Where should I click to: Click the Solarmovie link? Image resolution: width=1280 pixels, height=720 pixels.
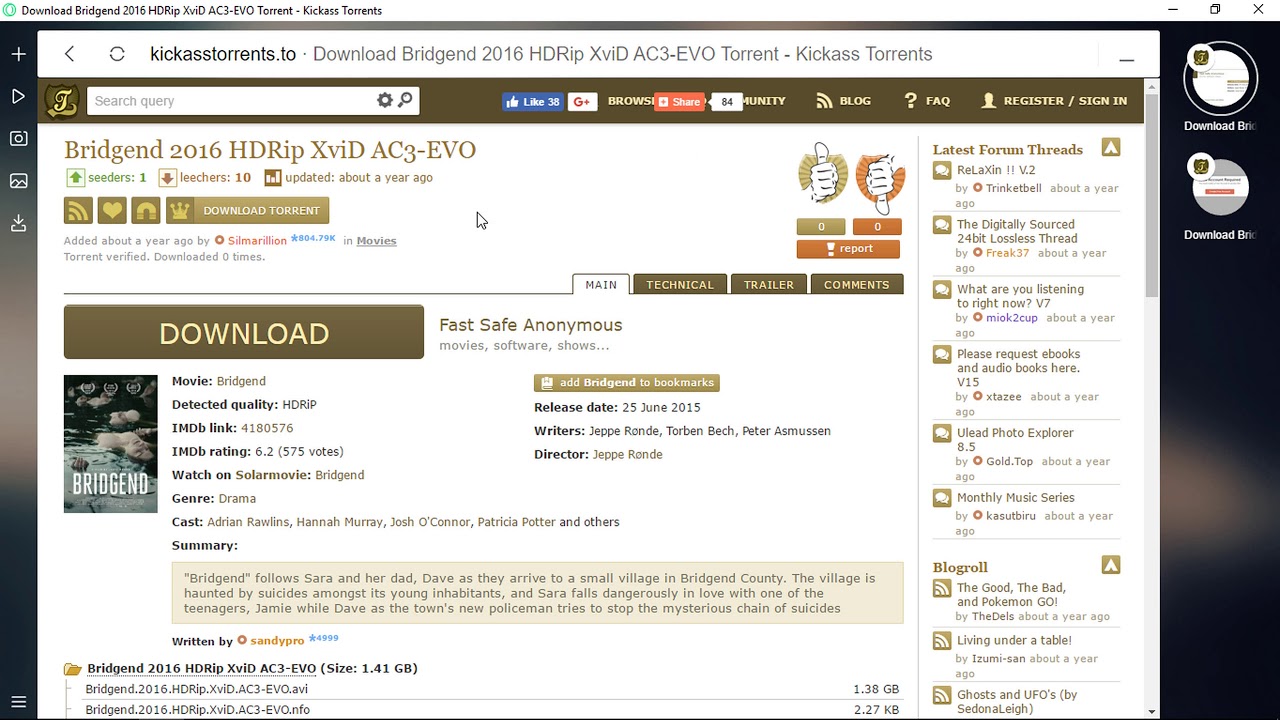(273, 475)
